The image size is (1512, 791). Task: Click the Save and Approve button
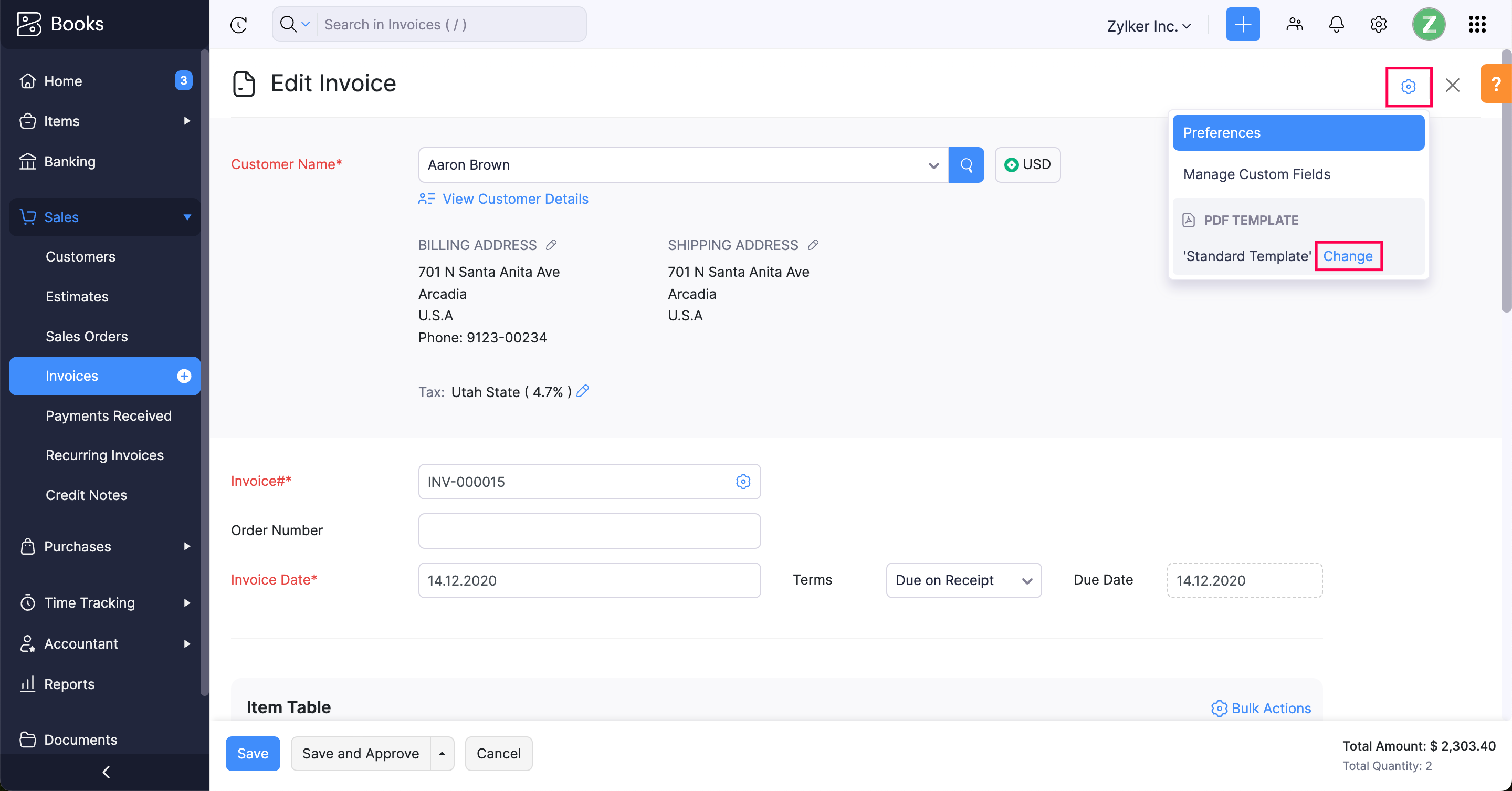pos(360,753)
